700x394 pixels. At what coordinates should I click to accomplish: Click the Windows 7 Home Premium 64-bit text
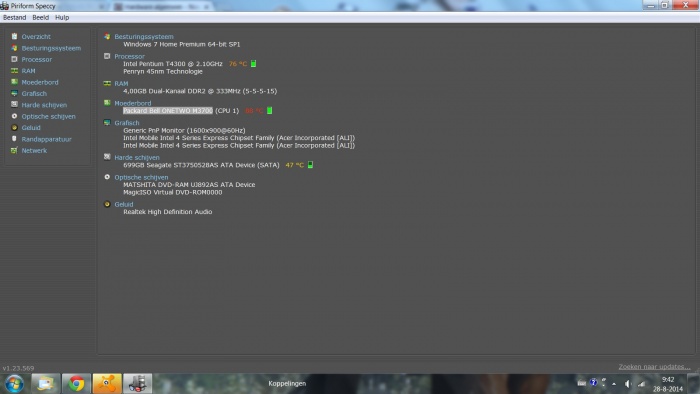click(x=182, y=44)
